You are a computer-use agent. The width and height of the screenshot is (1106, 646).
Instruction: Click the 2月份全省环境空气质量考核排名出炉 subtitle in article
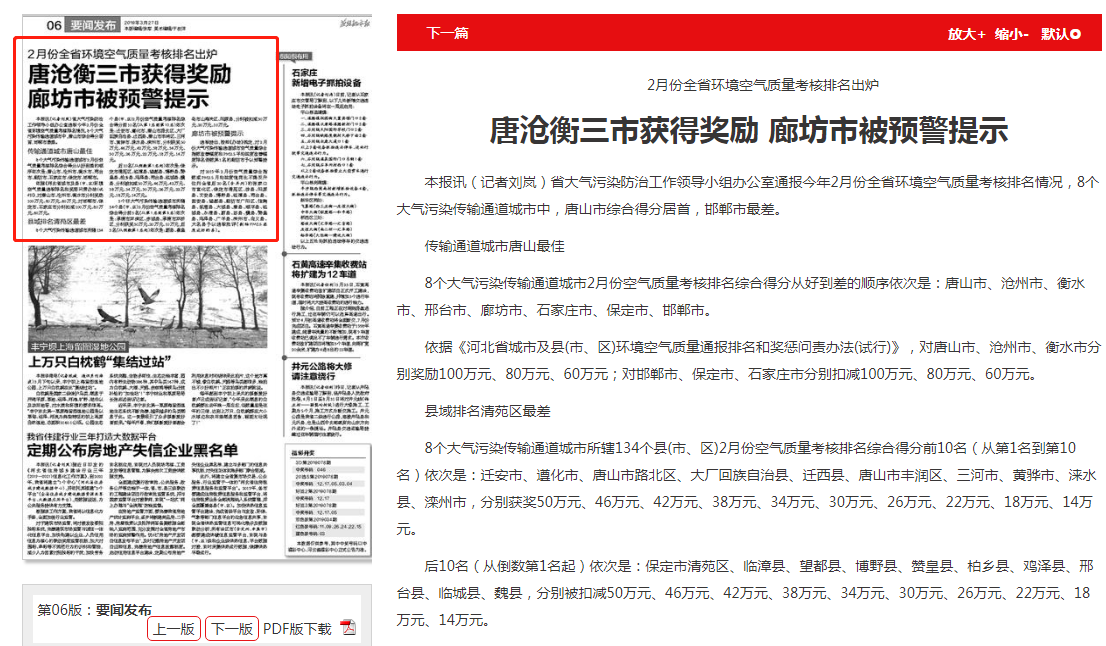pyautogui.click(x=748, y=85)
